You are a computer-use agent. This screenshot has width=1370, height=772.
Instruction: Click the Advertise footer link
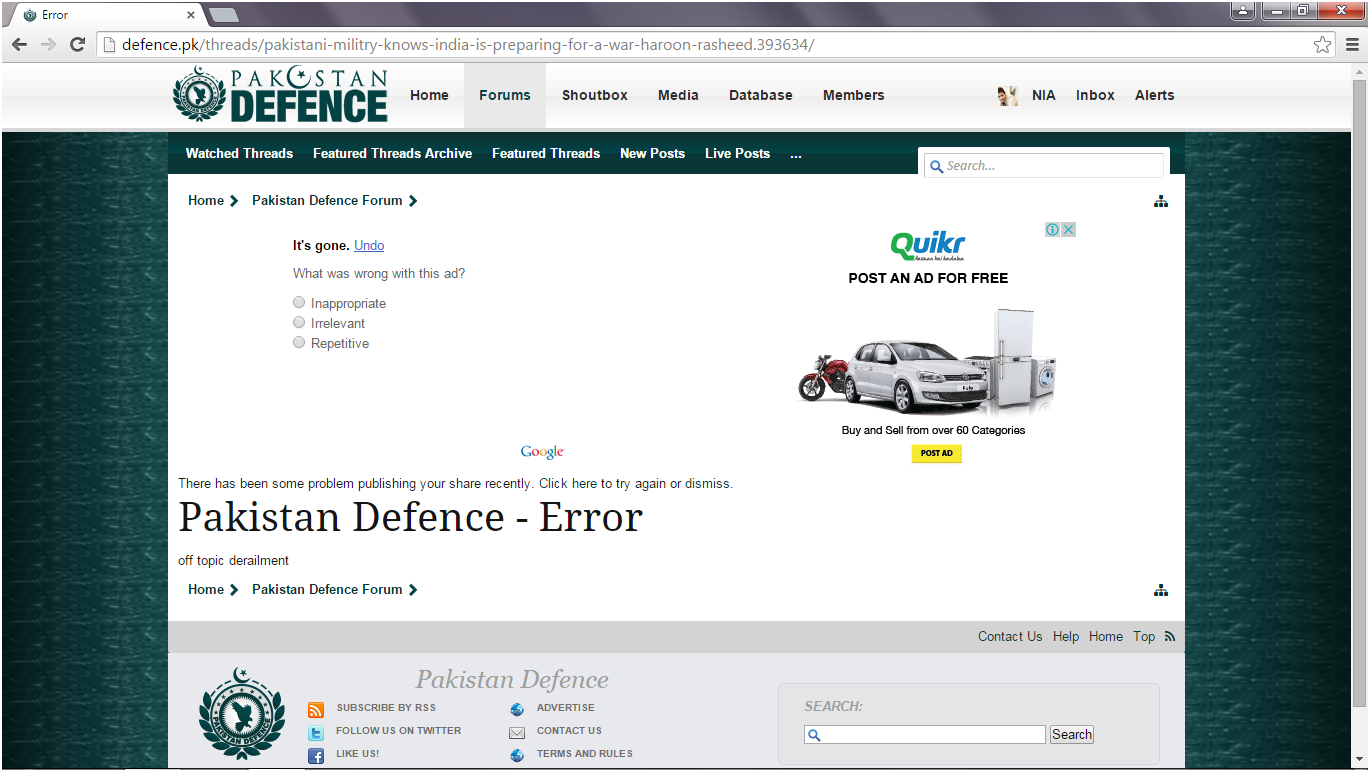565,708
